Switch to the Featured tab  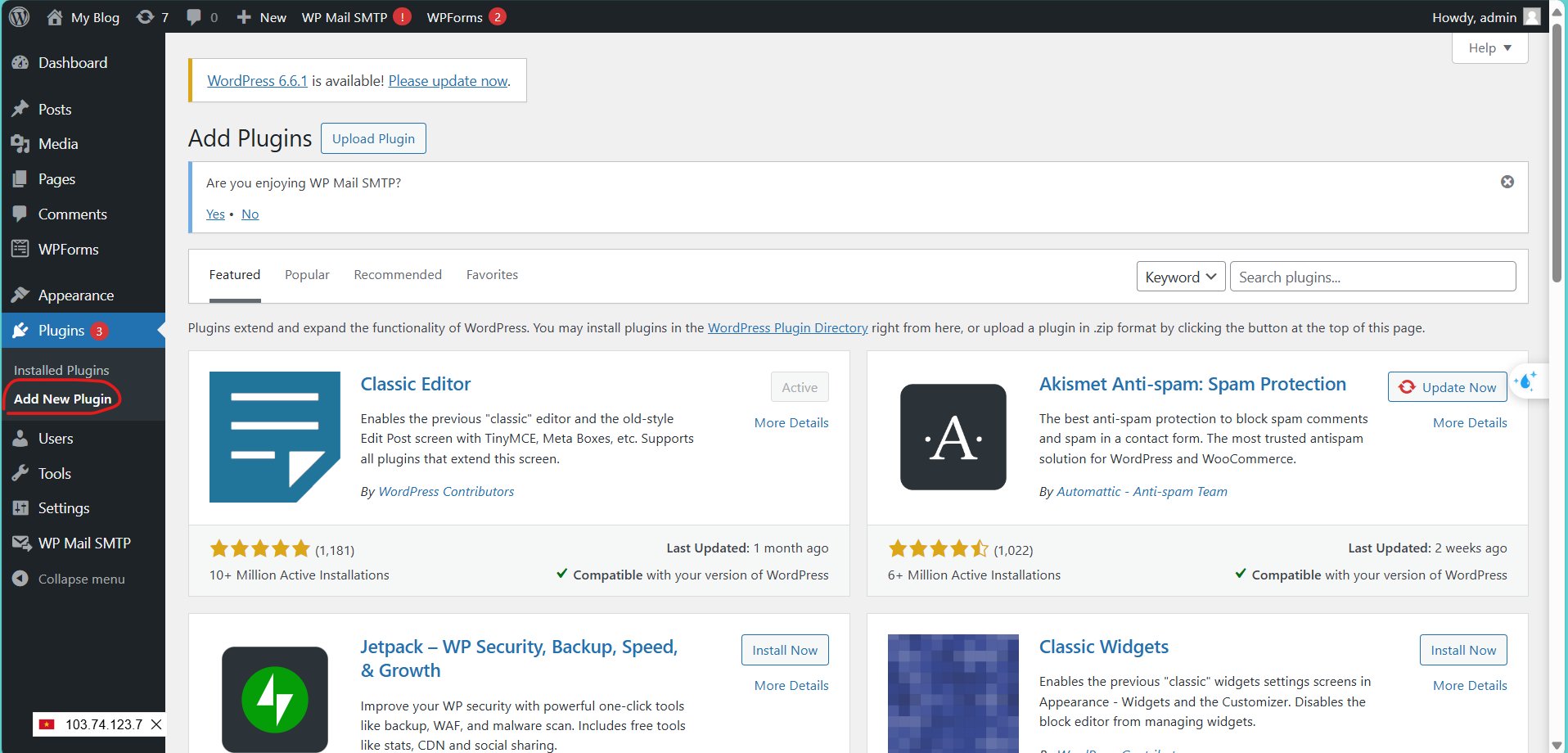[x=235, y=275]
